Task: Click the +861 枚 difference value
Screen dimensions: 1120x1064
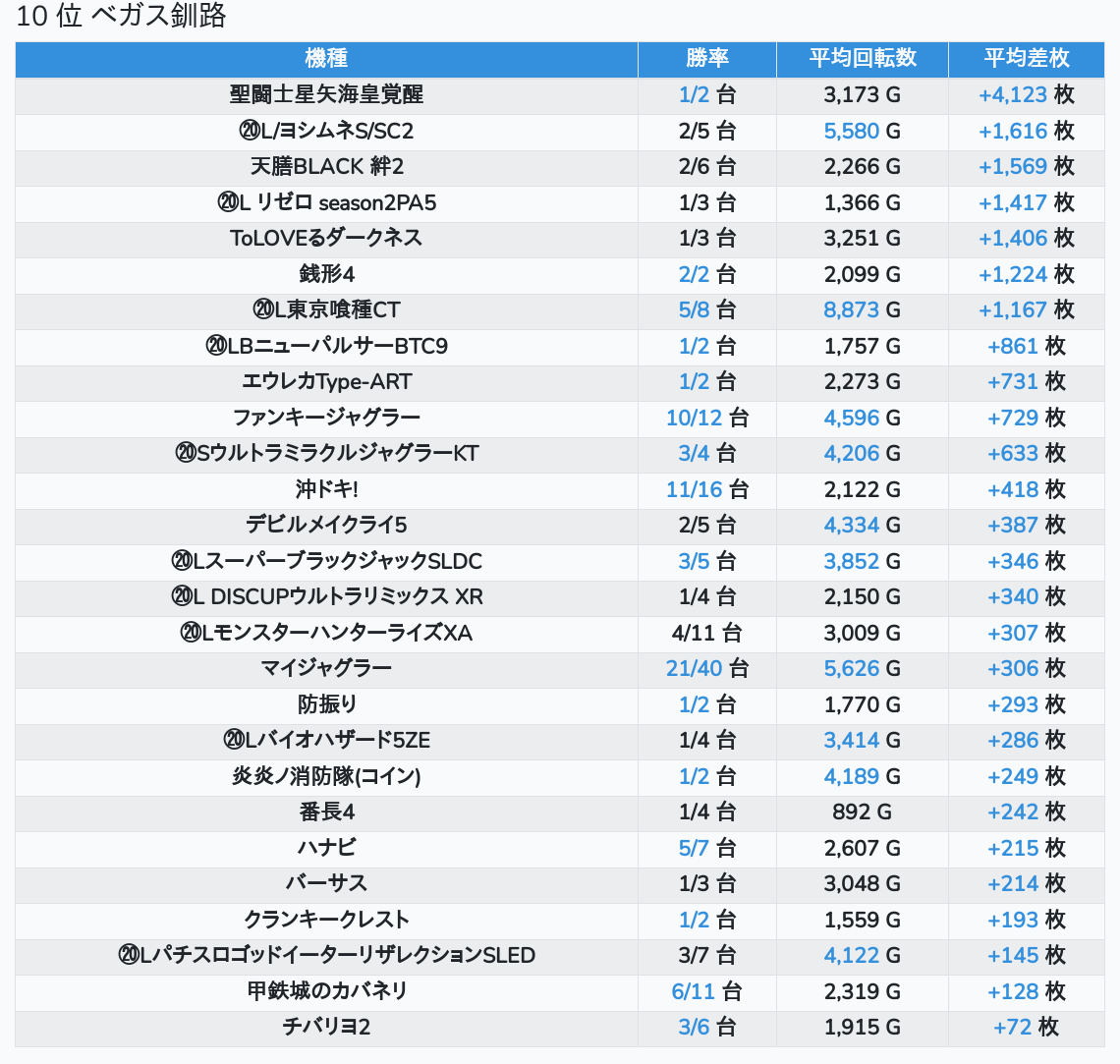Action: [x=1027, y=347]
